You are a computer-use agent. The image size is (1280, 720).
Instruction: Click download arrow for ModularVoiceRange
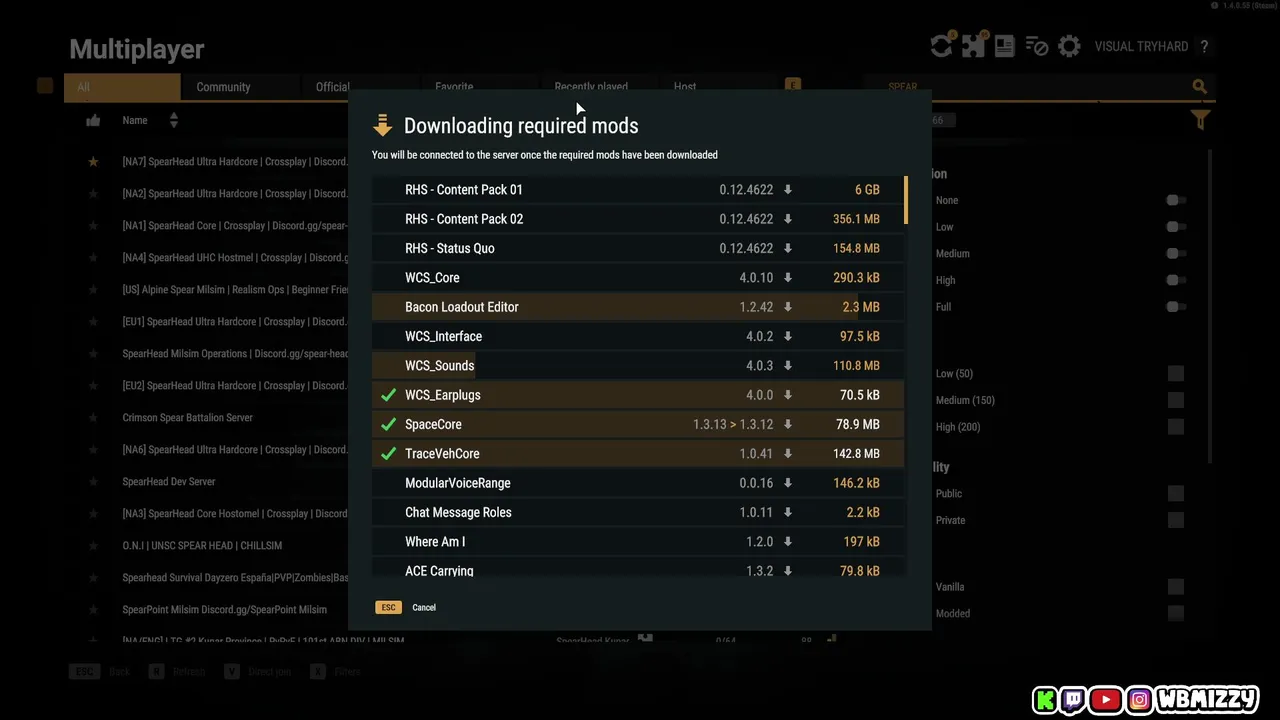[x=788, y=483]
